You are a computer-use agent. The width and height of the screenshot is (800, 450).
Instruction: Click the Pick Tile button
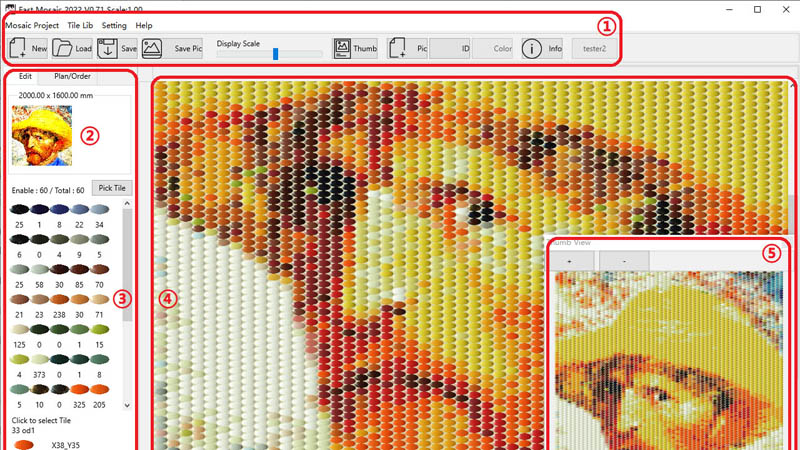point(112,188)
